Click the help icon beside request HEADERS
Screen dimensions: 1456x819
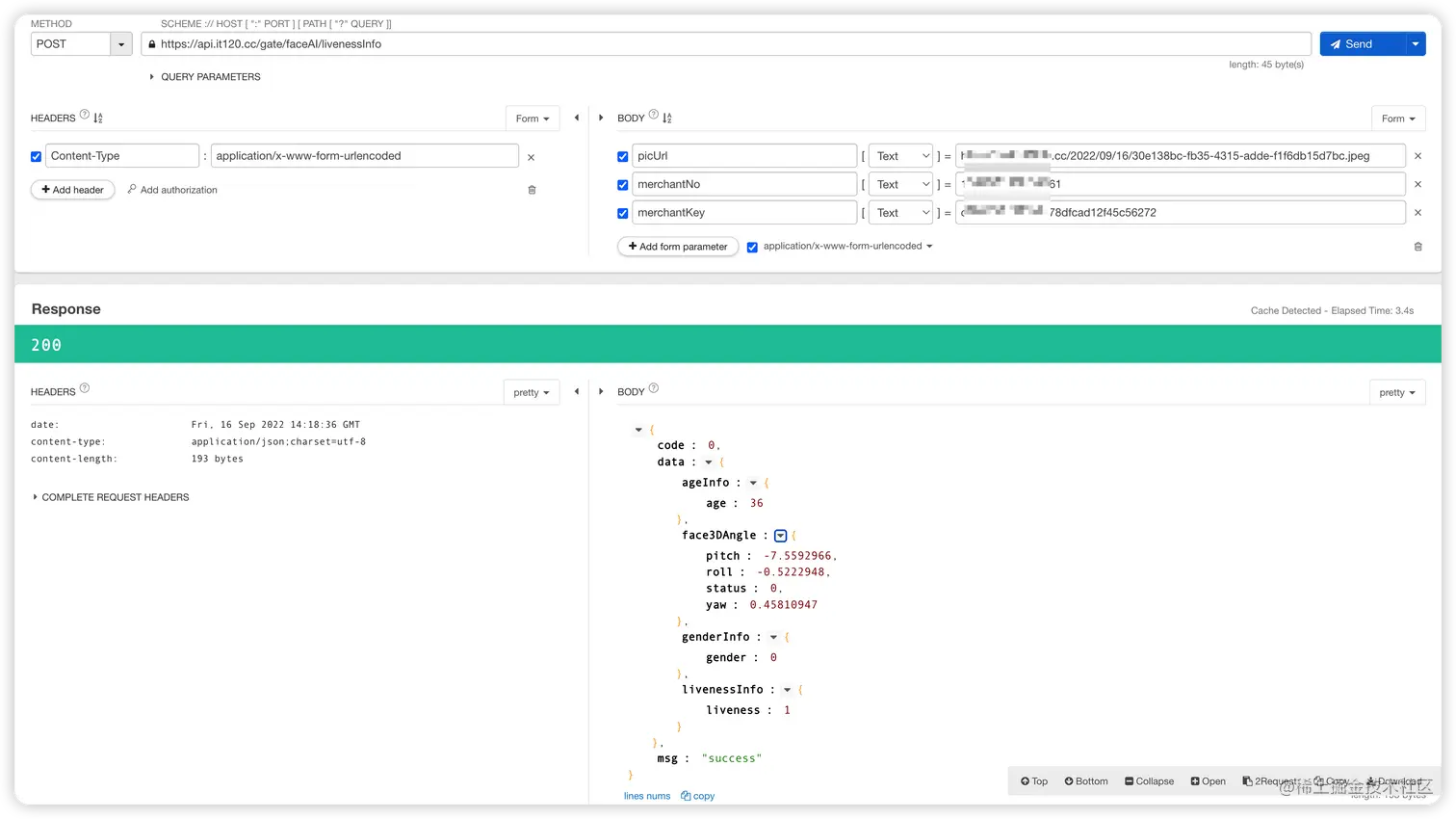tap(85, 115)
